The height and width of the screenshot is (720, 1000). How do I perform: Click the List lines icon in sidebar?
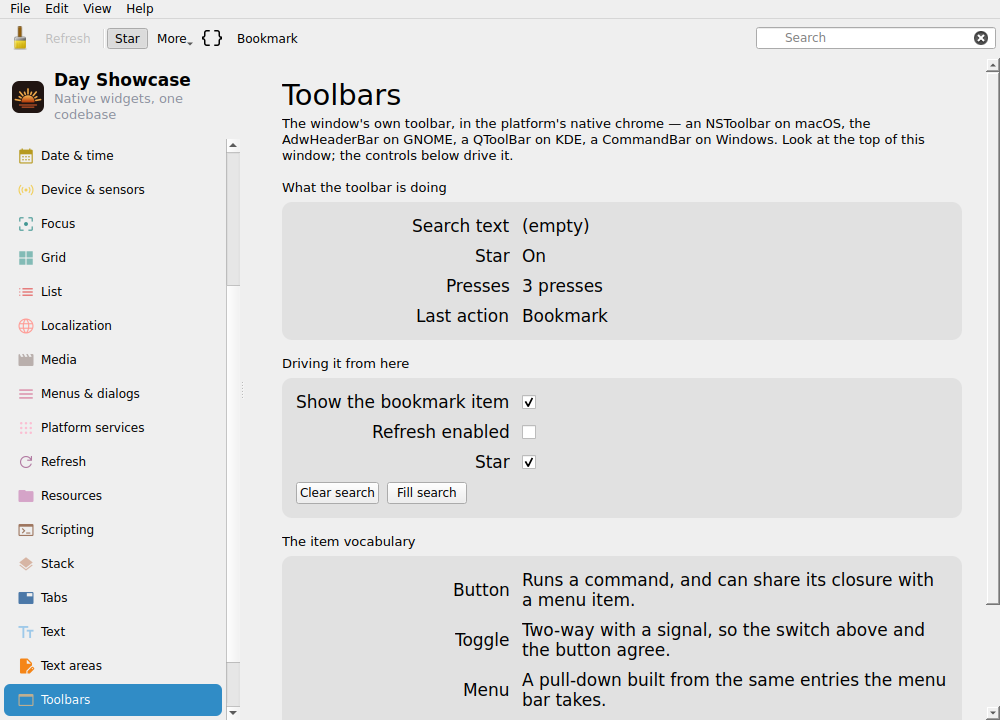coord(26,291)
